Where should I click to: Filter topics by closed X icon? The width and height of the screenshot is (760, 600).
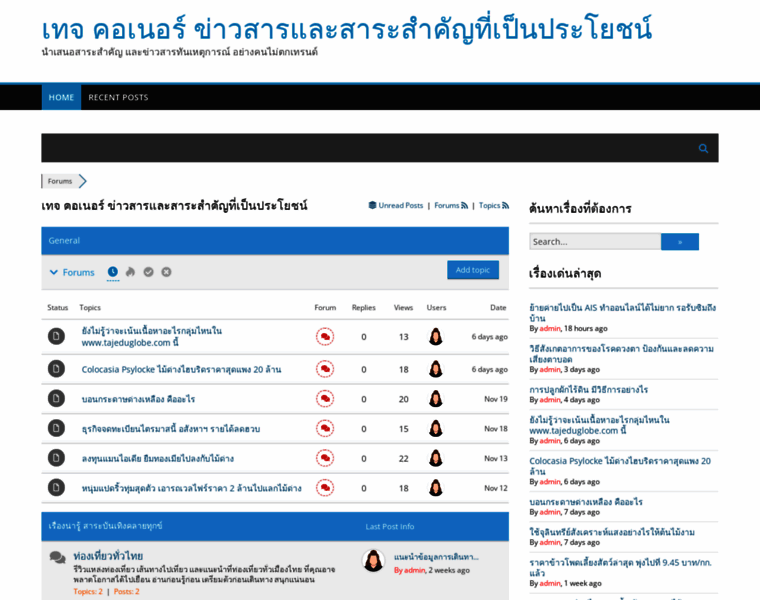(166, 272)
